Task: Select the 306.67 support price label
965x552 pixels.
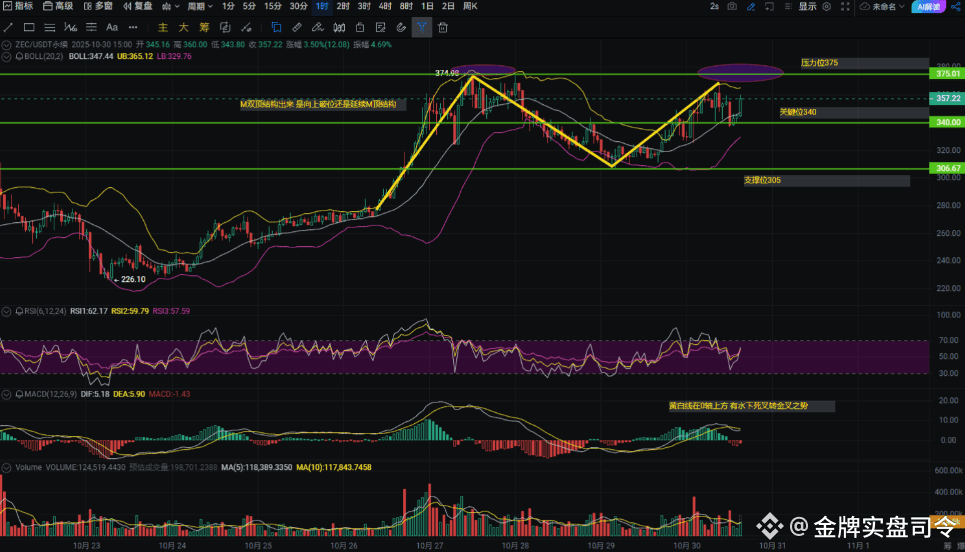Action: pyautogui.click(x=947, y=168)
